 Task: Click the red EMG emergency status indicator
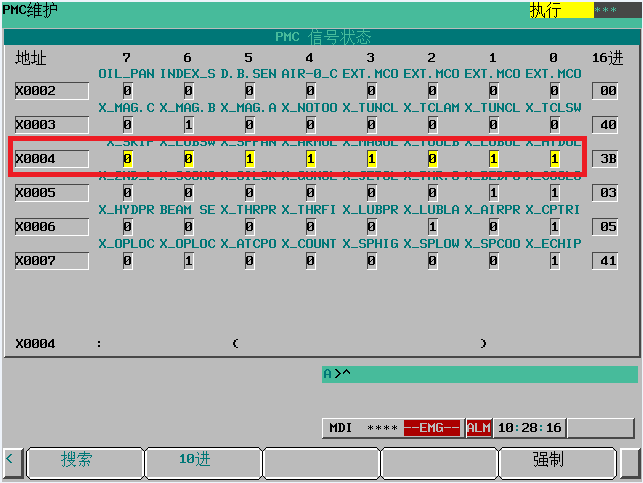tap(433, 428)
